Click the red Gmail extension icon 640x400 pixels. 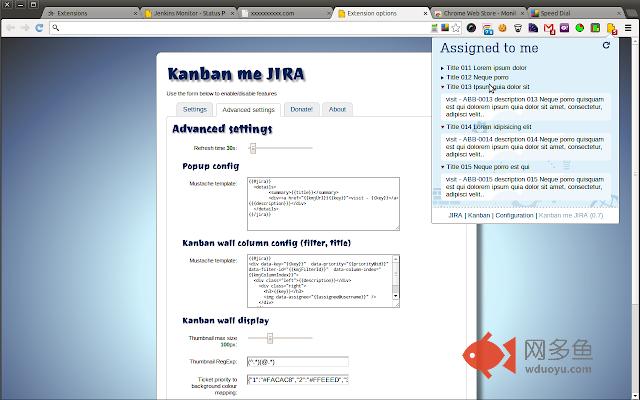[x=549, y=28]
